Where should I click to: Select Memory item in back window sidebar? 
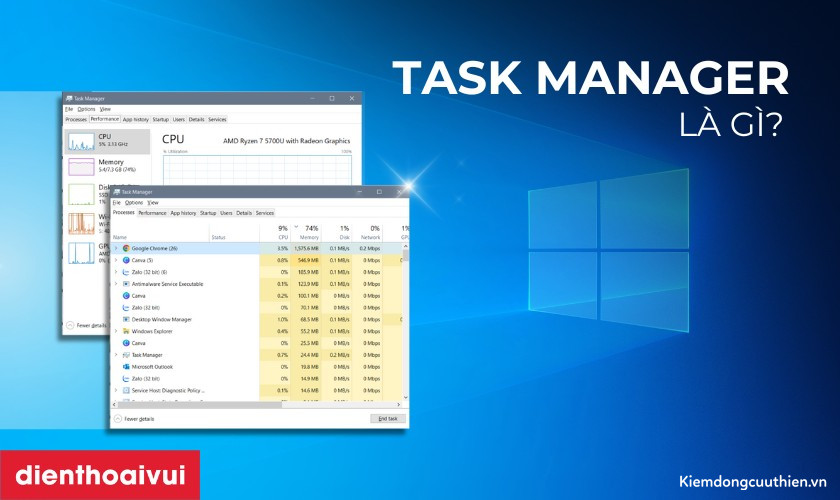point(108,166)
